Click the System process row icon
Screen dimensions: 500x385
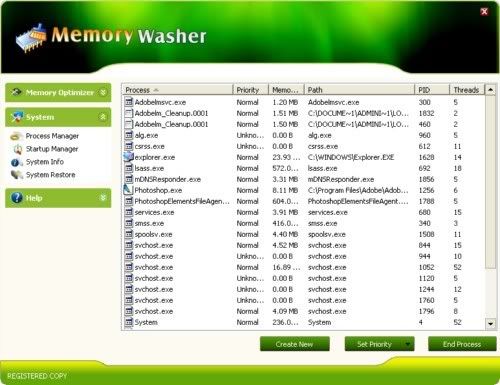[129, 322]
